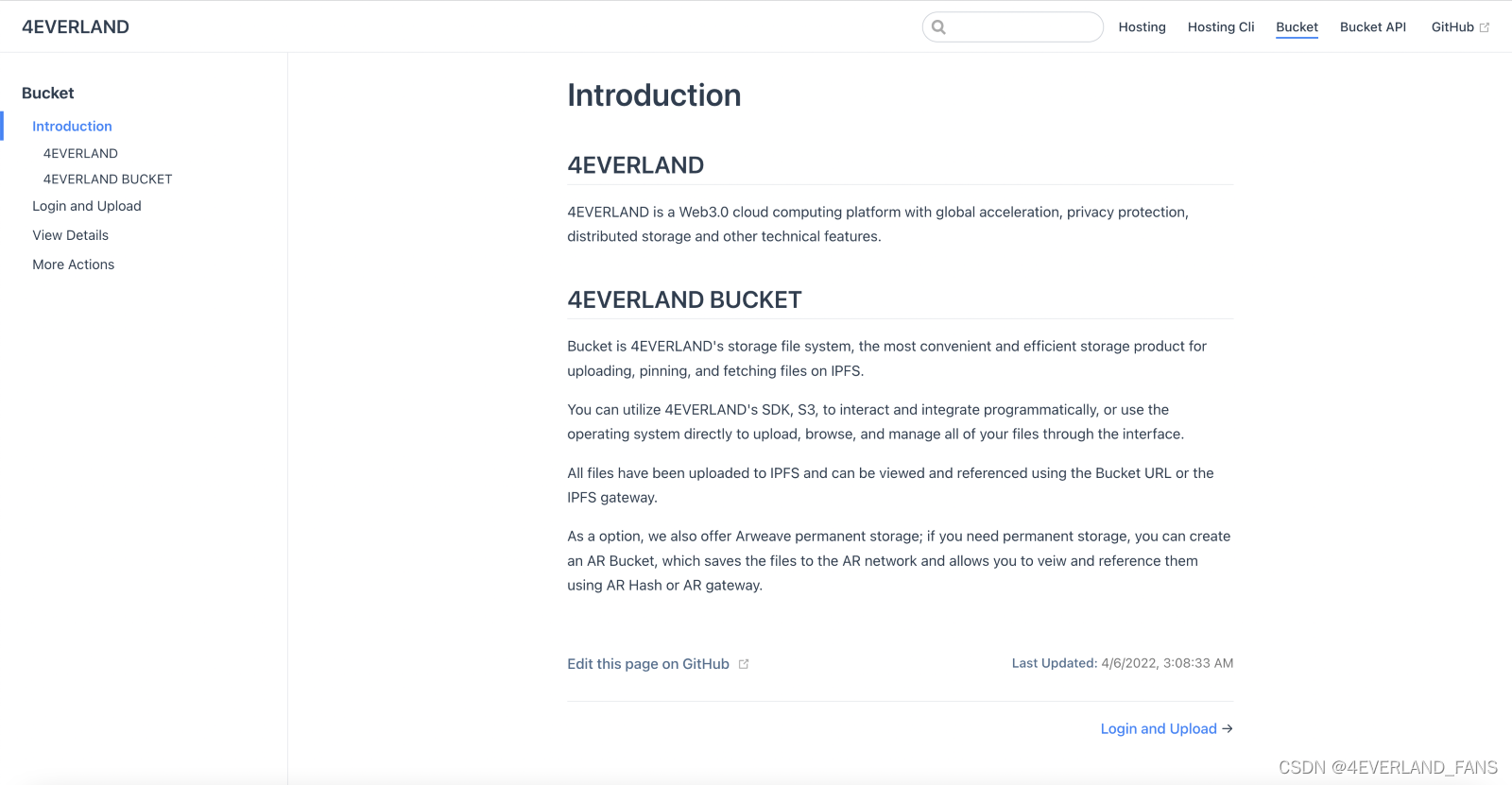Viewport: 1512px width, 785px height.
Task: Open Login and Upload in sidebar
Action: [x=87, y=206]
